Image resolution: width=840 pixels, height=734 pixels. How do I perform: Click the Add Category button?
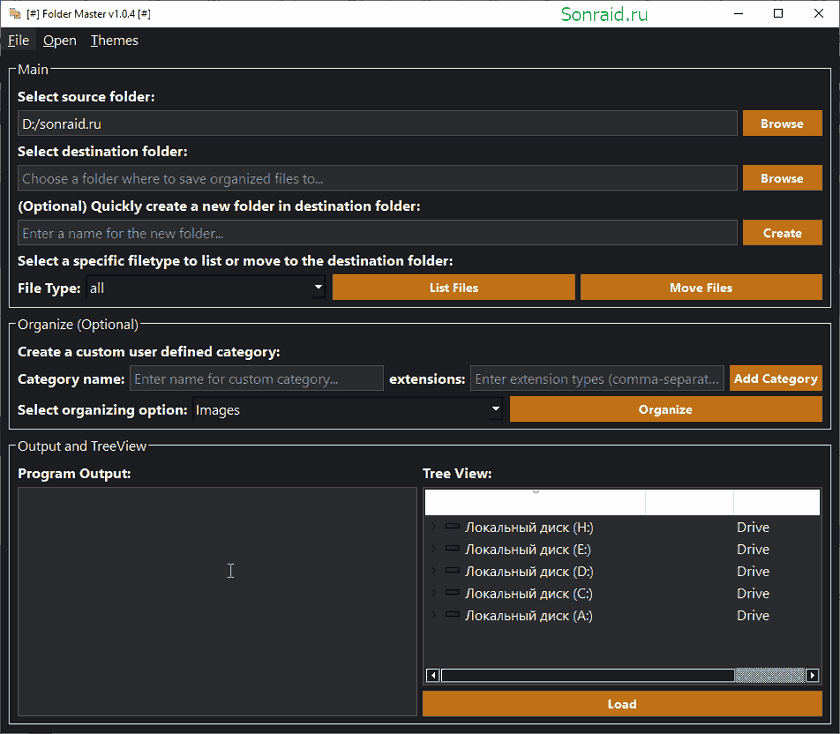[x=775, y=378]
